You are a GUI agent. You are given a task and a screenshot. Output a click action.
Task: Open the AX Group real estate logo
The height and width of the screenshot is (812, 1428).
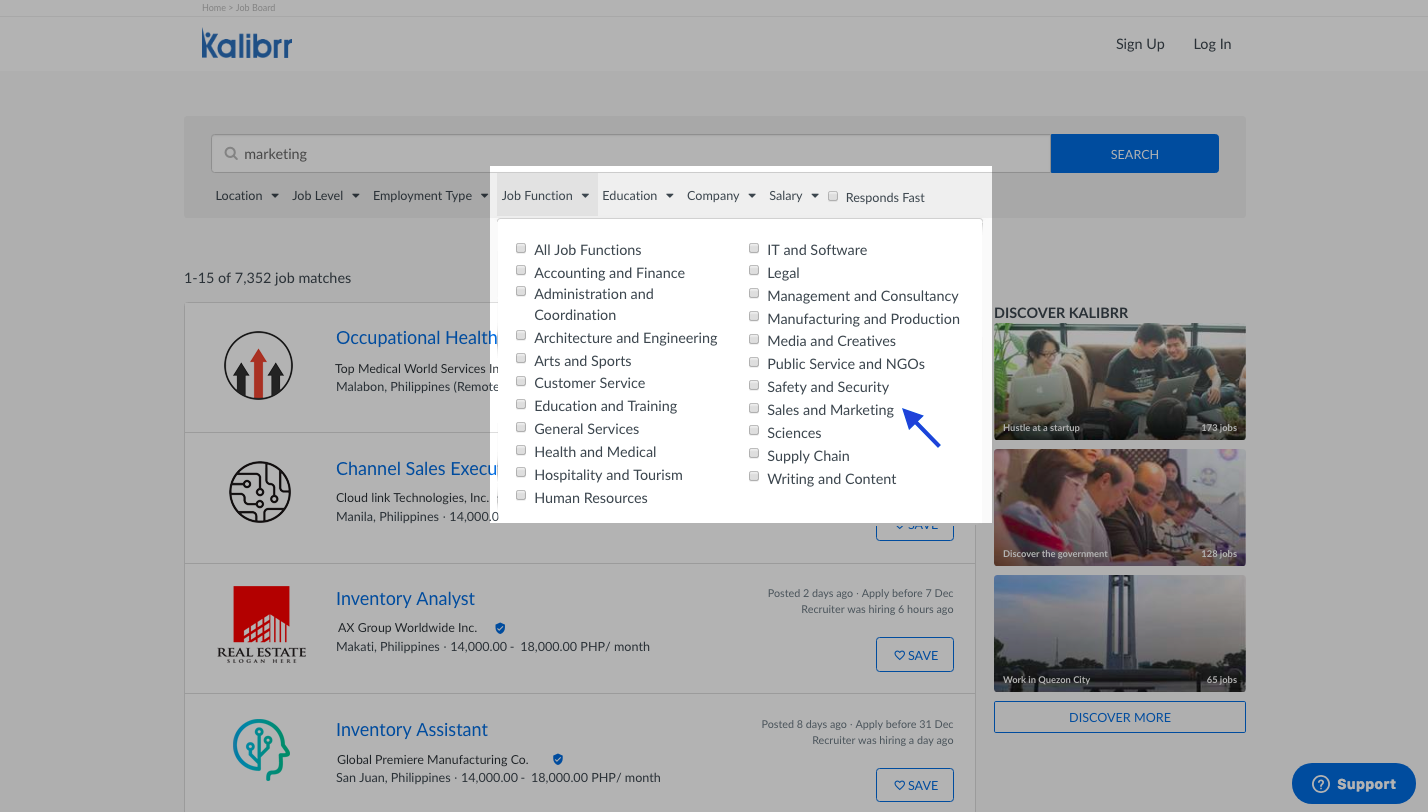(x=261, y=624)
